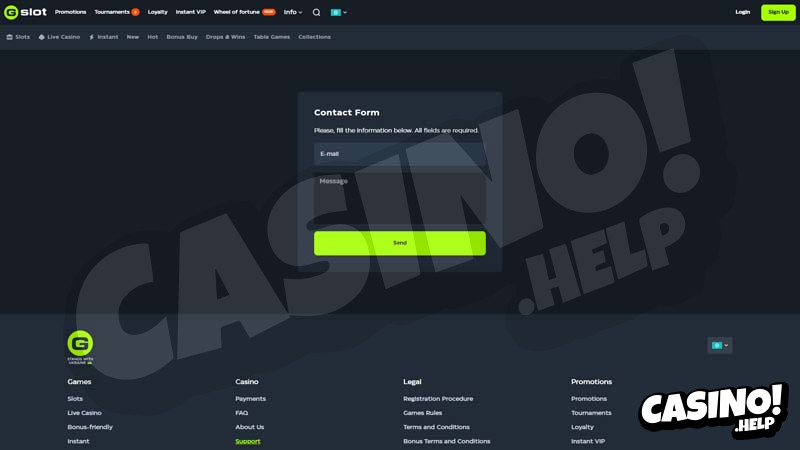The image size is (800, 450).
Task: Open footer Bonus-friendly link
Action: (90, 427)
